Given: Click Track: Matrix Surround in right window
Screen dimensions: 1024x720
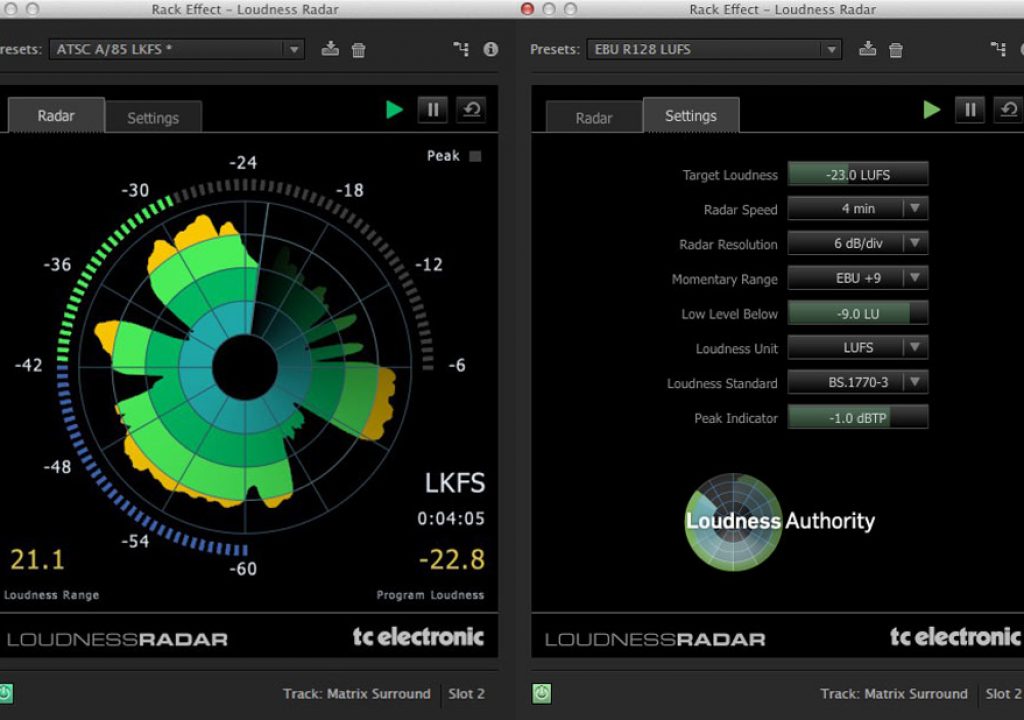Looking at the screenshot, I should click(x=894, y=694).
